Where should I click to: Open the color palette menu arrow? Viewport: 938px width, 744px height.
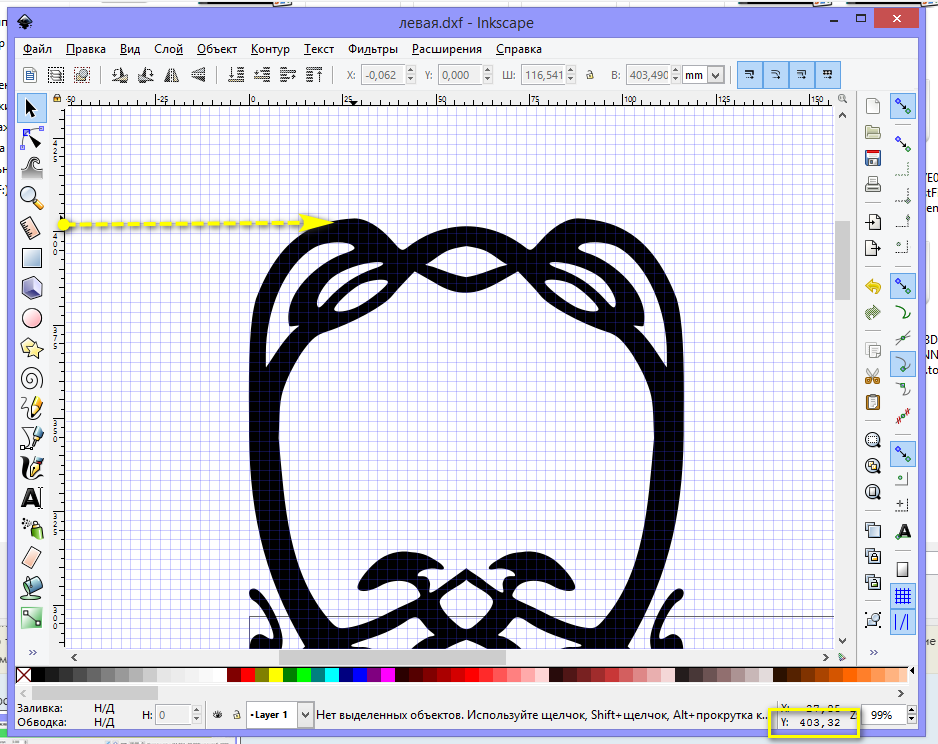[x=912, y=670]
